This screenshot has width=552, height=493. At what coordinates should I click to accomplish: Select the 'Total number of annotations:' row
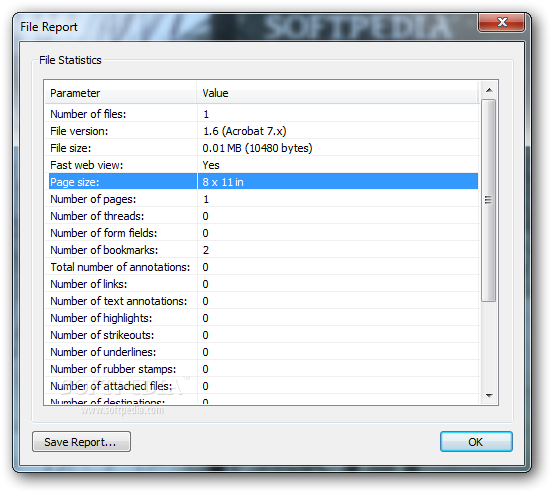click(x=262, y=267)
